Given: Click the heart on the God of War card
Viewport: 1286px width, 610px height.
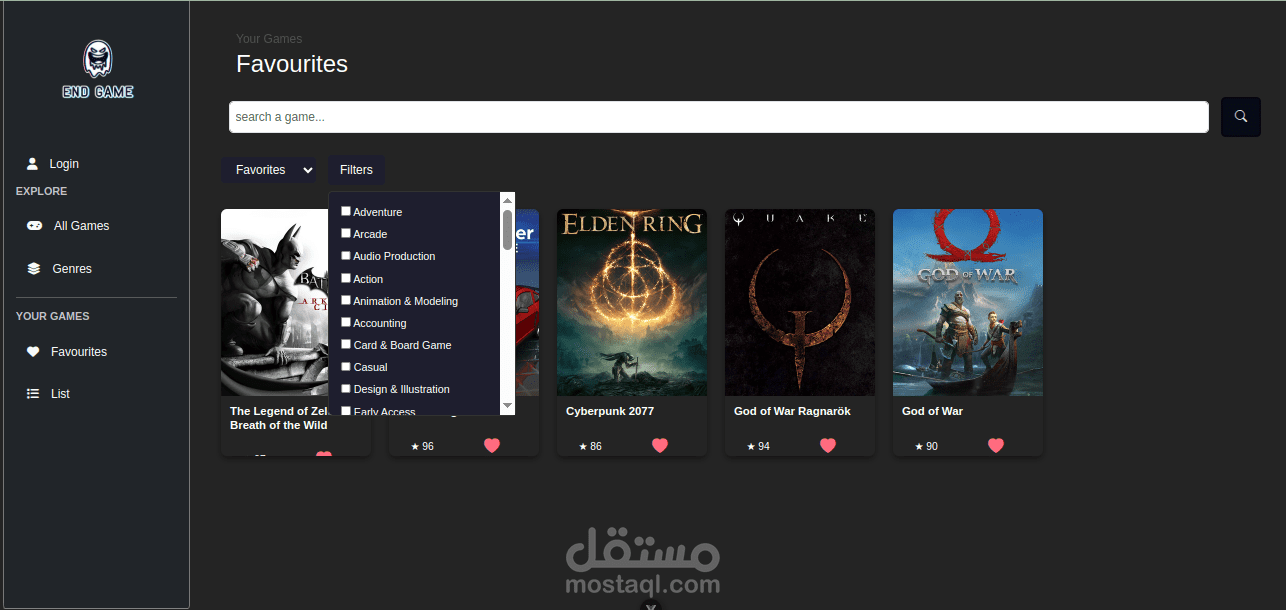Looking at the screenshot, I should point(996,446).
